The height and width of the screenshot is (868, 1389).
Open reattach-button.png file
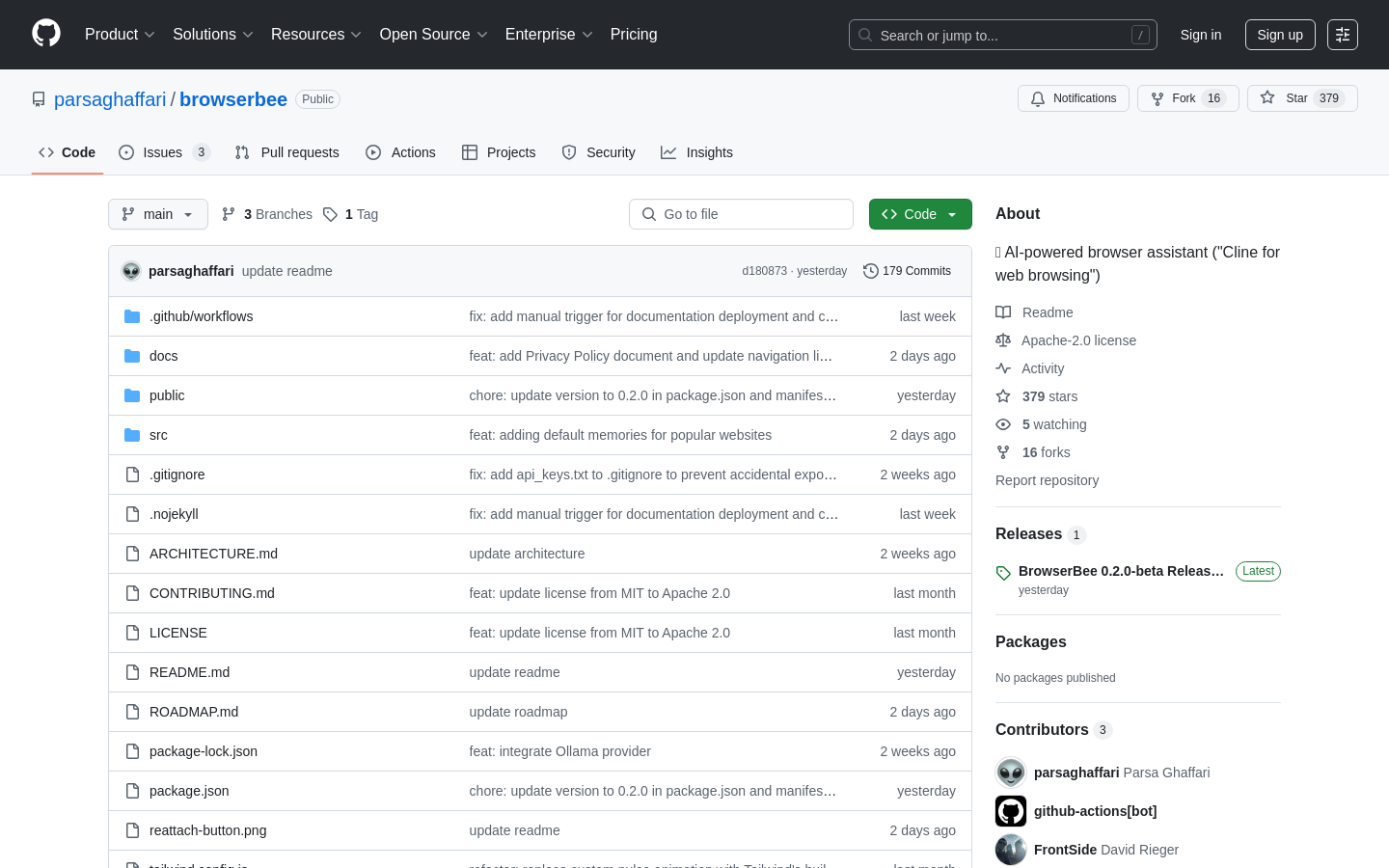coord(208,830)
